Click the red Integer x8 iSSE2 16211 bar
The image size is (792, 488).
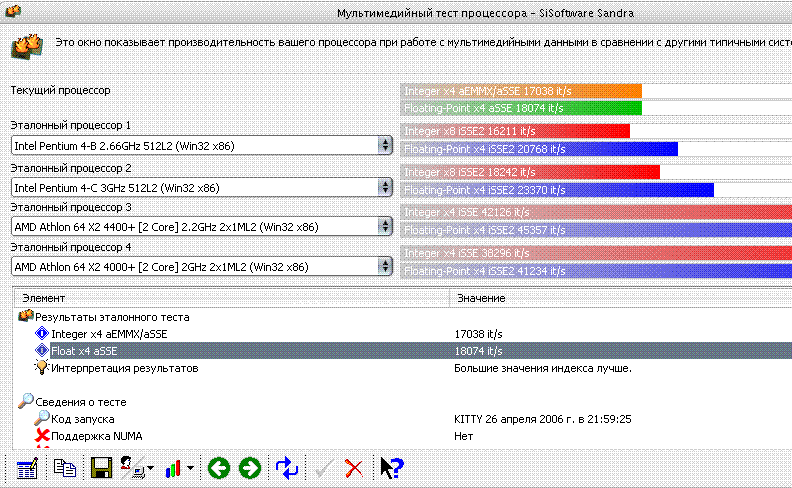(x=515, y=131)
